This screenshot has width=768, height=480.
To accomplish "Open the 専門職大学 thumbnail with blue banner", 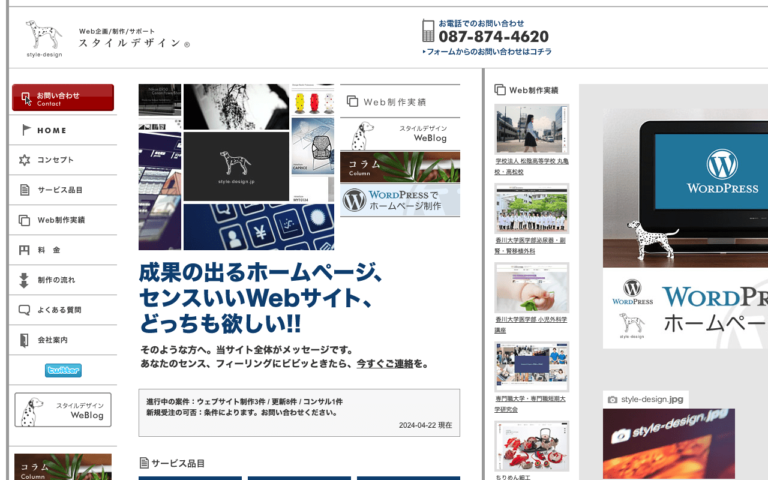I will tap(531, 366).
